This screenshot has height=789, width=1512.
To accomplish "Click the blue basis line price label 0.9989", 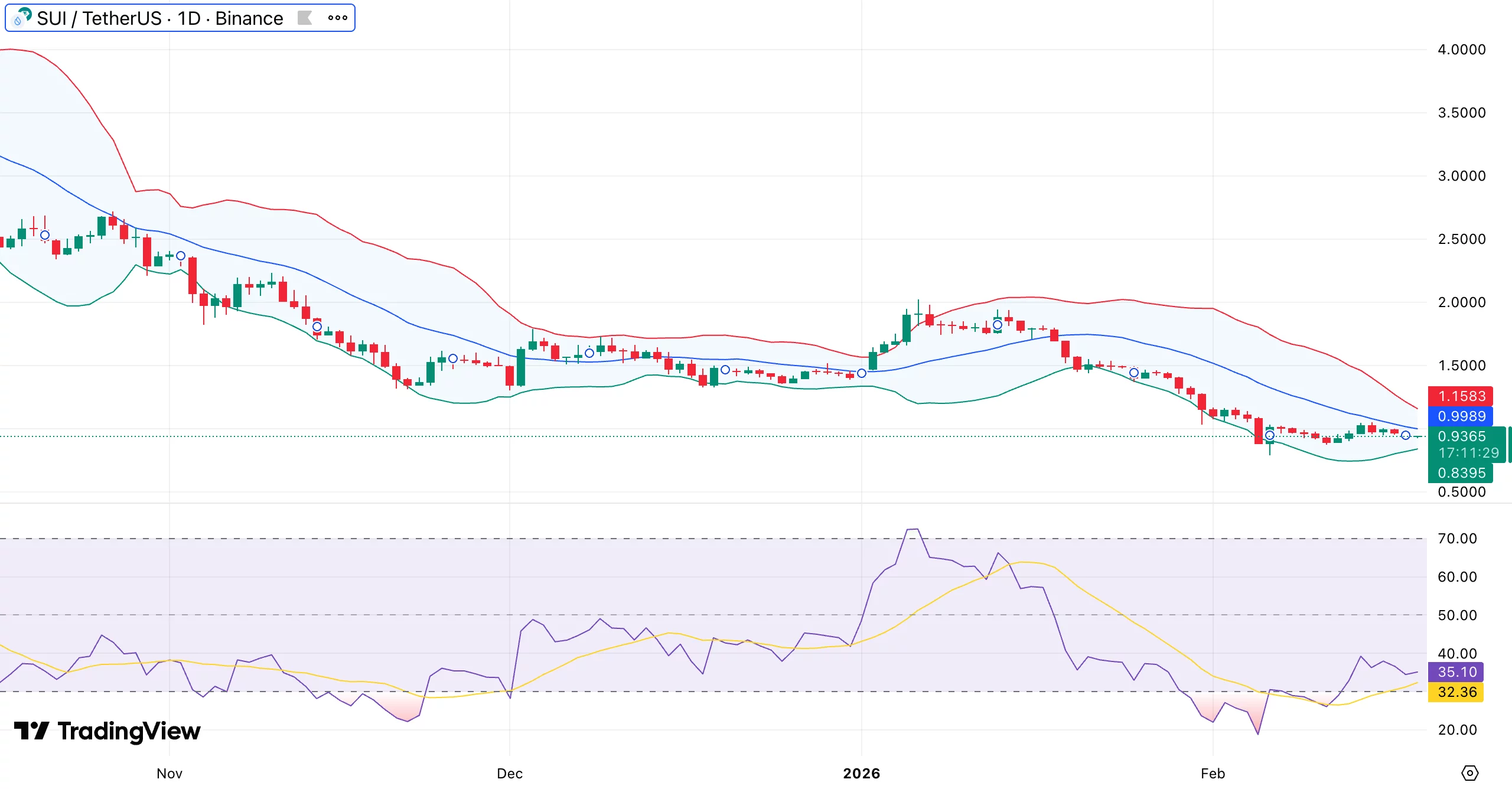I will 1462,417.
